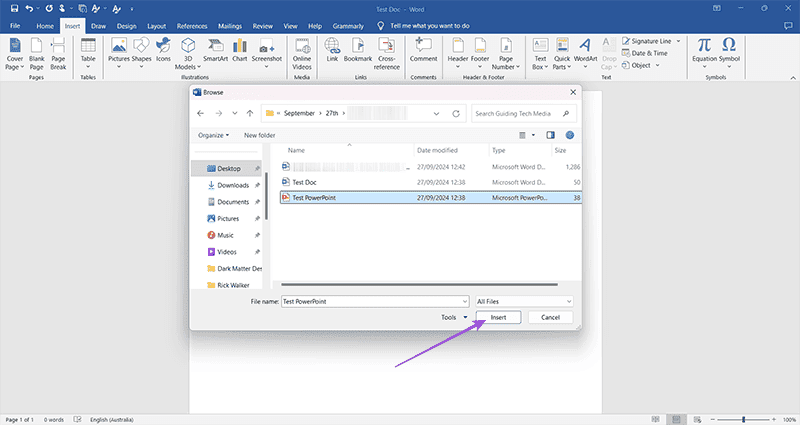The width and height of the screenshot is (800, 425).
Task: Select the WordArt icon
Action: pyautogui.click(x=584, y=46)
